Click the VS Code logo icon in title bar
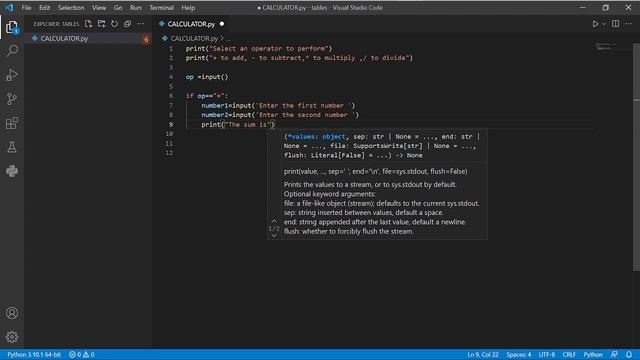The width and height of the screenshot is (640, 360). tap(9, 7)
